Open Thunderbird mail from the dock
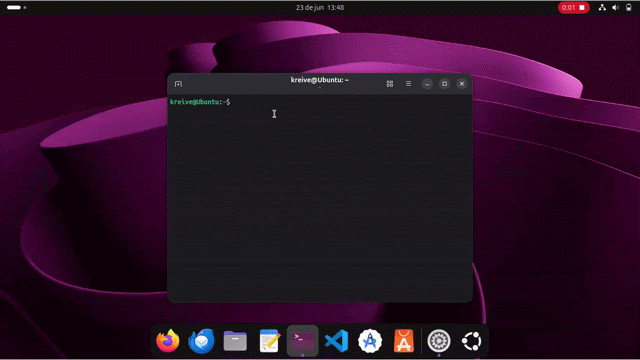This screenshot has width=640, height=360. 202,341
